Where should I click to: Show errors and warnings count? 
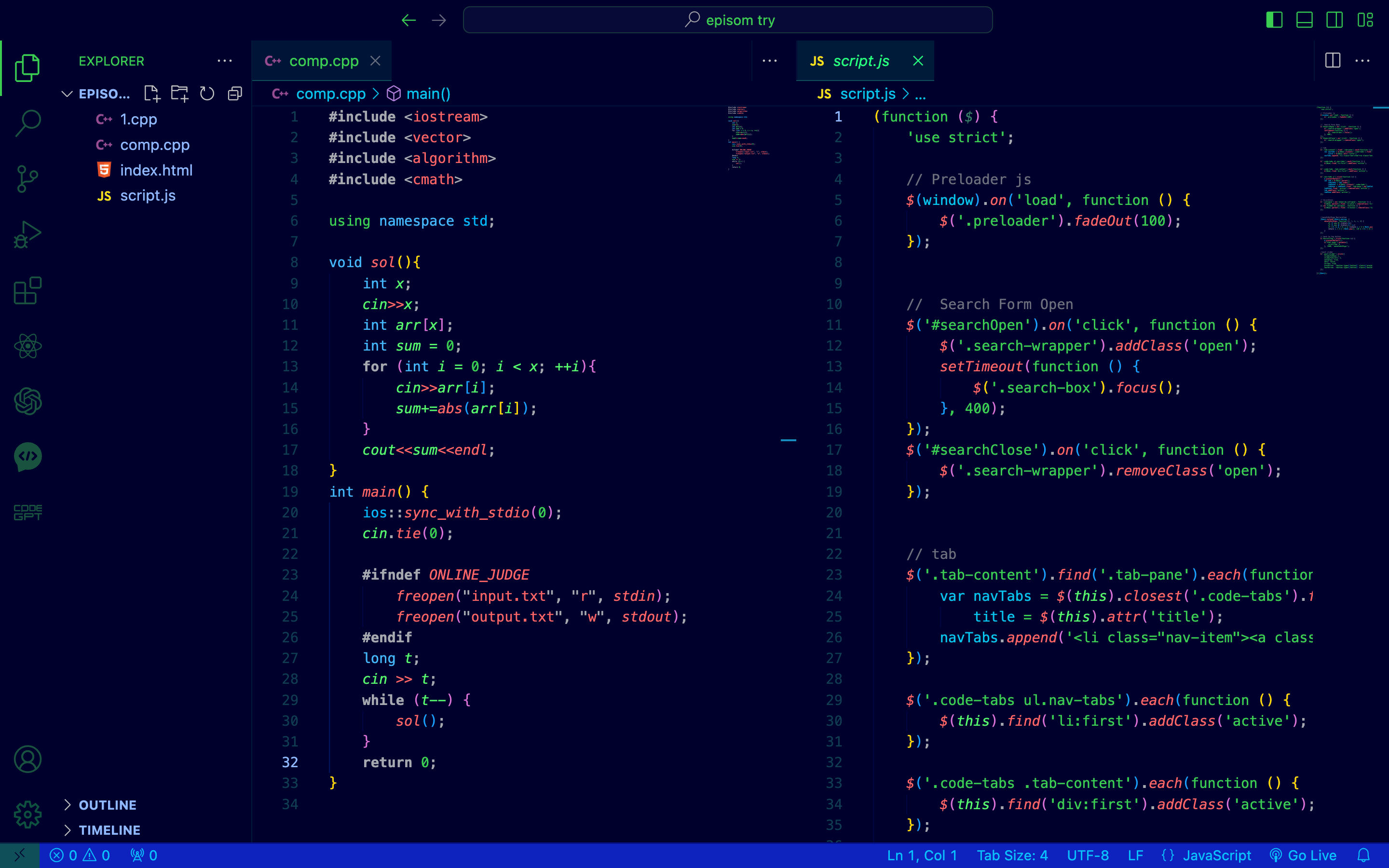80,855
